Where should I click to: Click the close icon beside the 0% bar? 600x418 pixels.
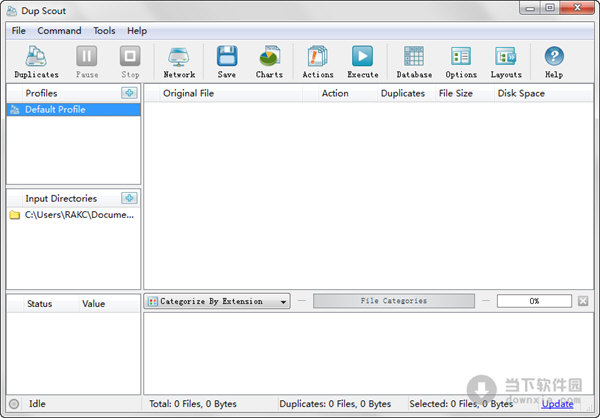583,301
